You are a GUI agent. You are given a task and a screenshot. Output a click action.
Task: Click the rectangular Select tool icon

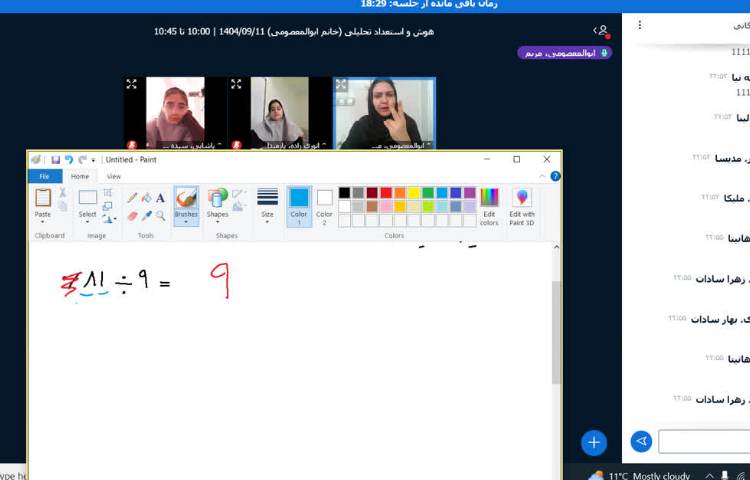(88, 197)
